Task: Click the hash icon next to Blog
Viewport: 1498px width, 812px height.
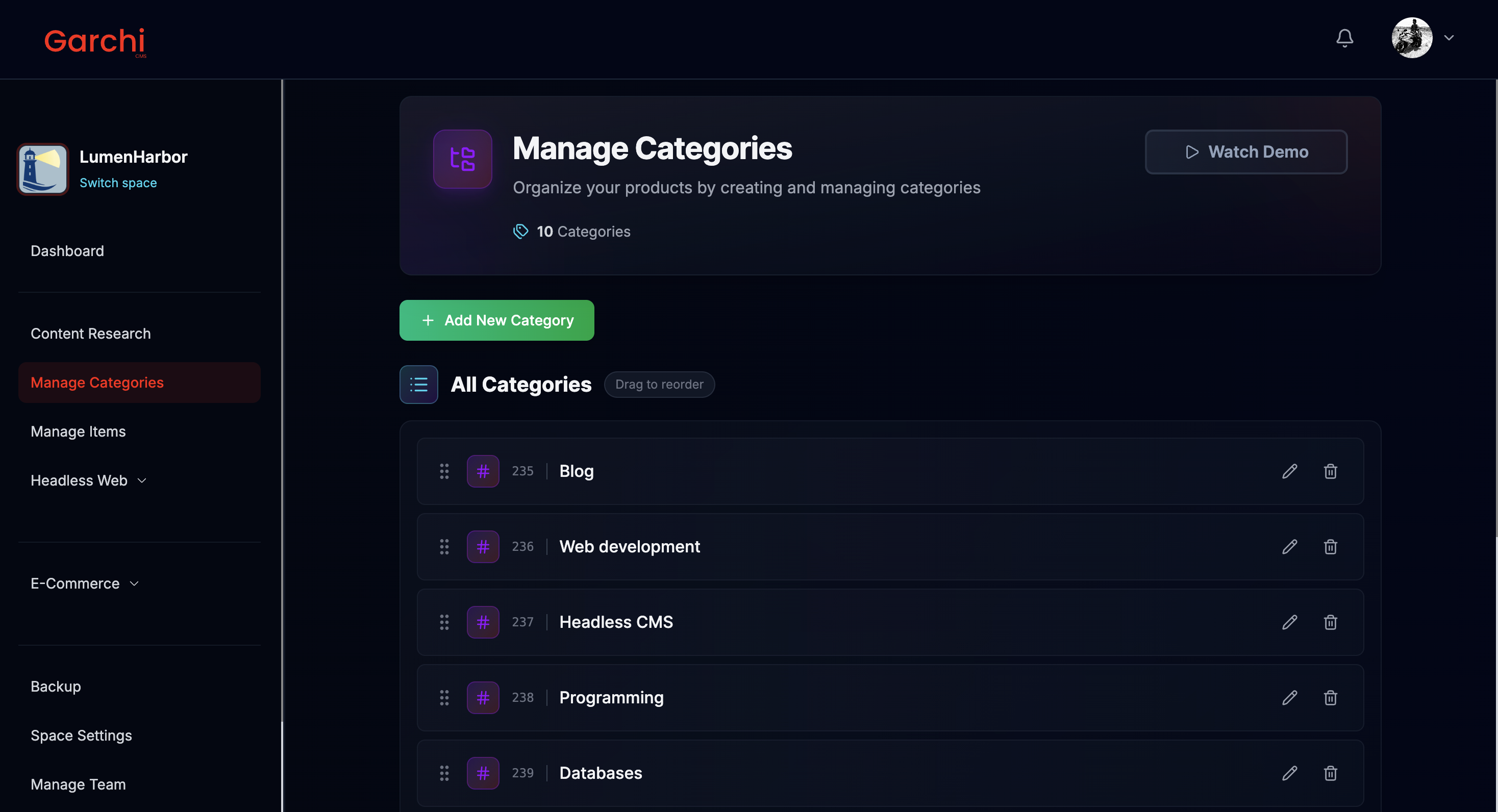Action: [x=483, y=471]
